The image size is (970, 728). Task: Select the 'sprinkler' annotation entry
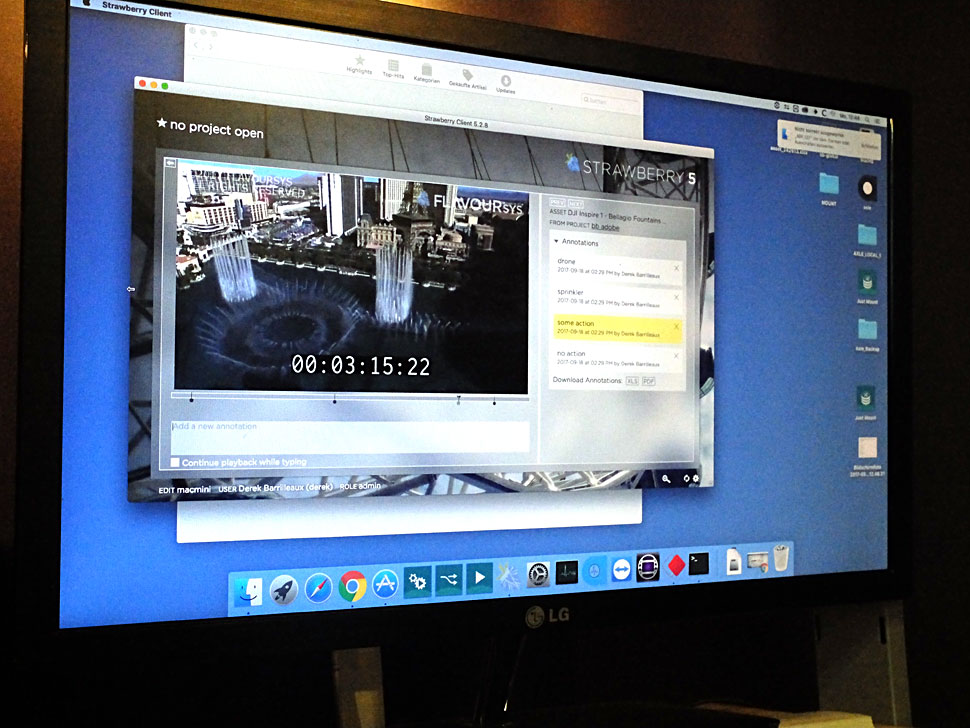coord(617,298)
